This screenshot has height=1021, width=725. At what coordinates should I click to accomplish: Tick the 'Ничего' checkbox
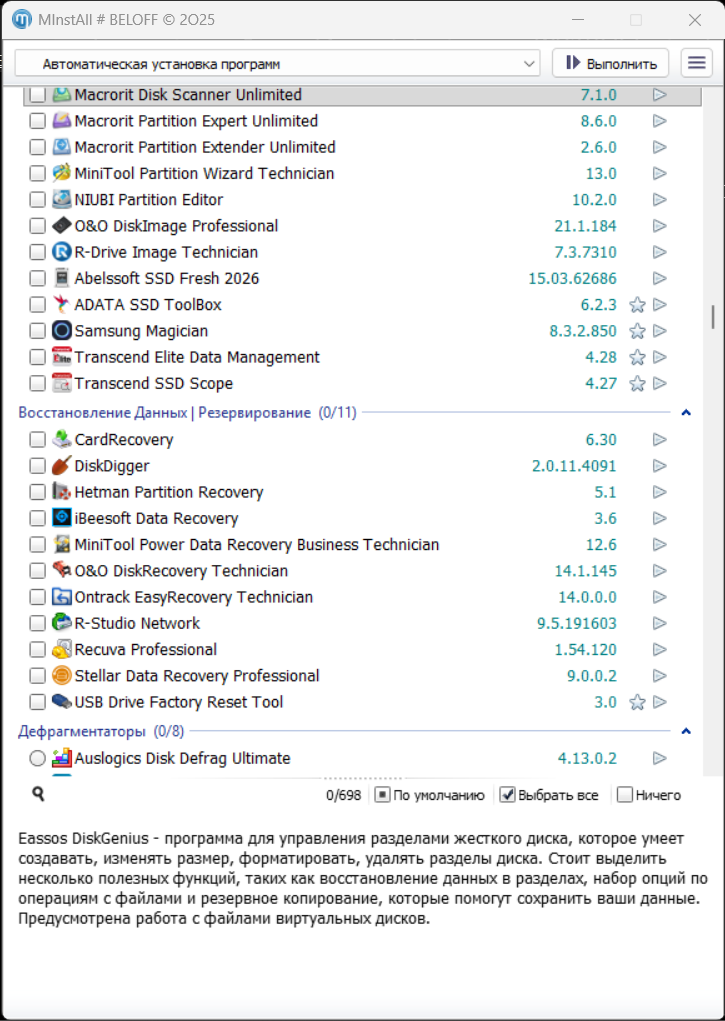coord(625,795)
